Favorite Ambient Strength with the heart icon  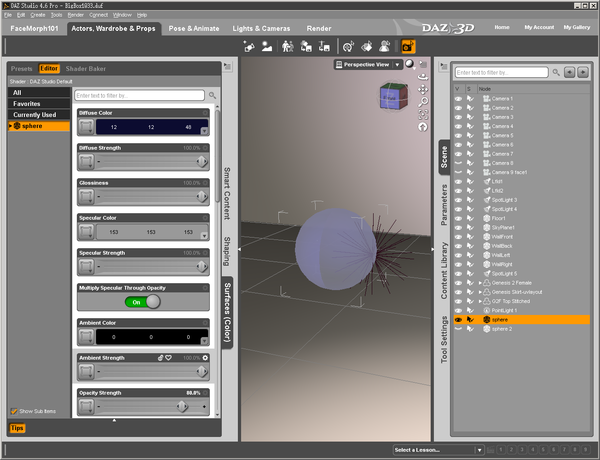tap(168, 358)
